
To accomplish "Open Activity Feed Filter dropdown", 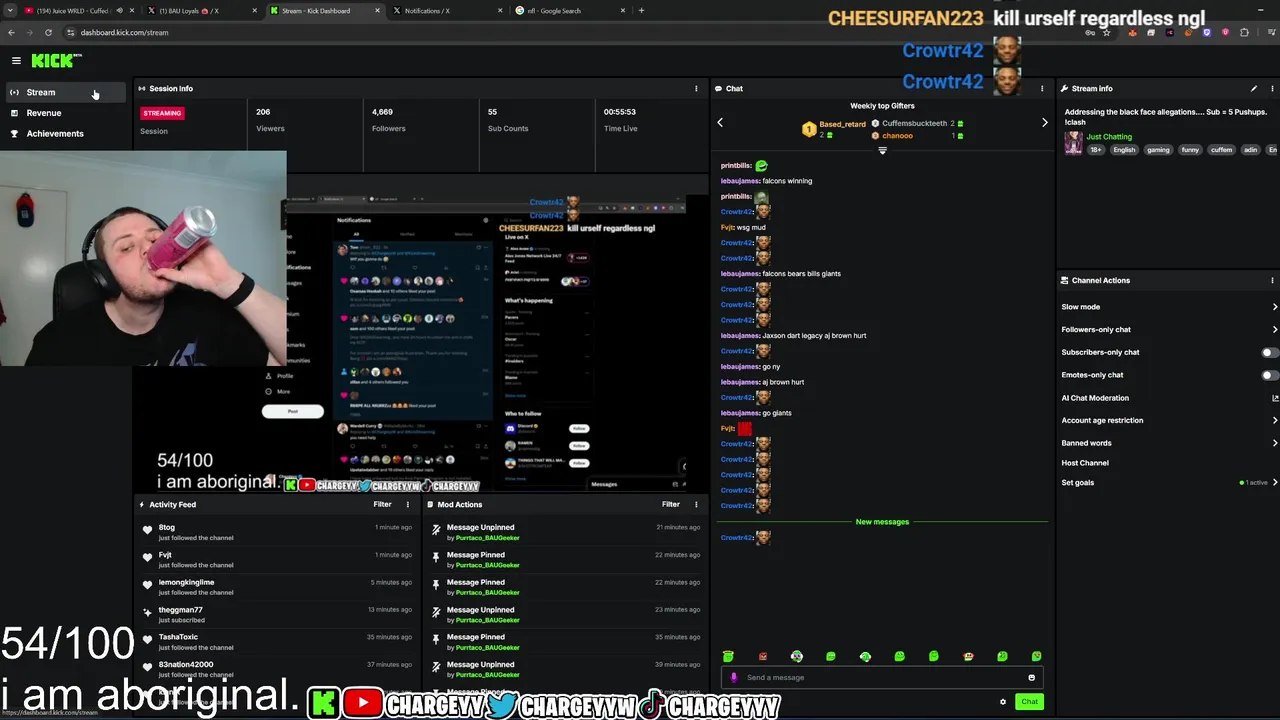I will tap(382, 505).
